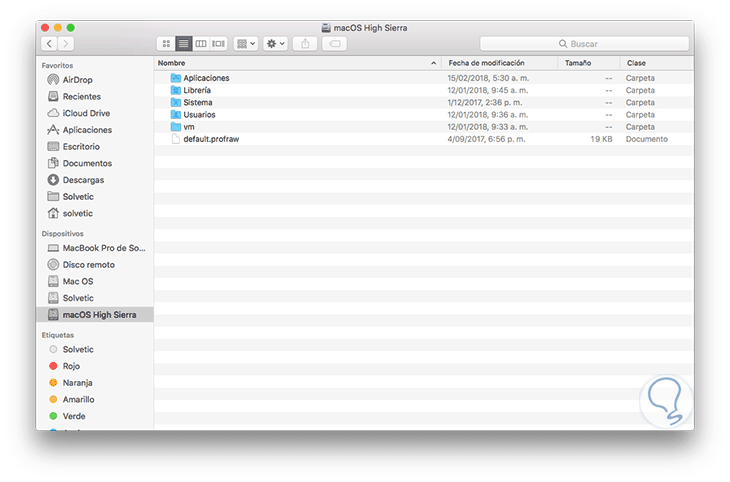Screen dimensions: 730x482
Task: Select the Usuarios folder row
Action: click(x=424, y=115)
